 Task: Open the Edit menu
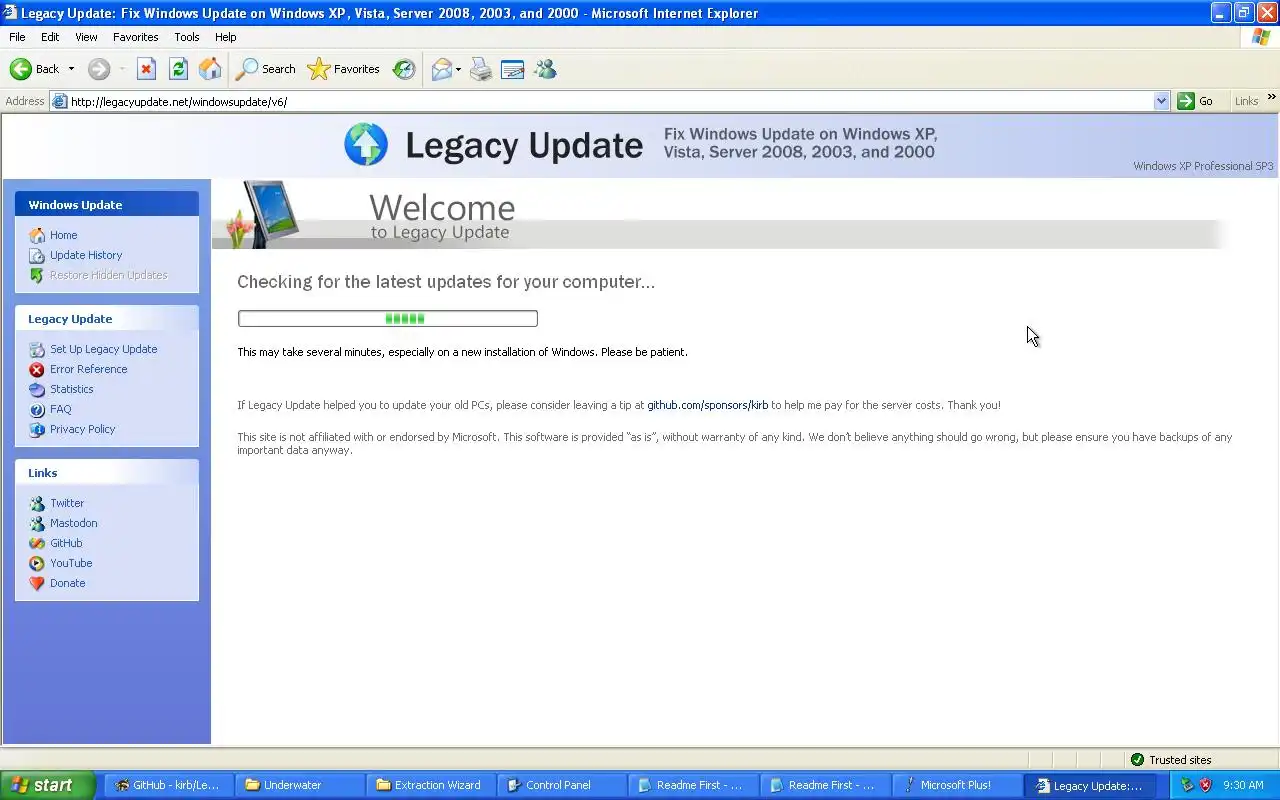pyautogui.click(x=50, y=37)
